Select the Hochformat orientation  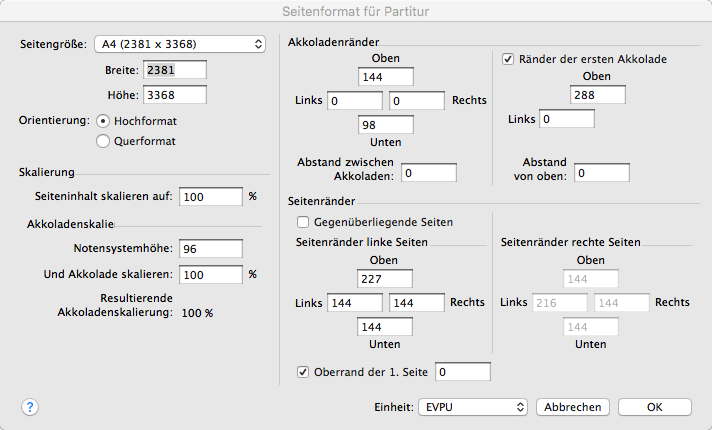pyautogui.click(x=102, y=119)
